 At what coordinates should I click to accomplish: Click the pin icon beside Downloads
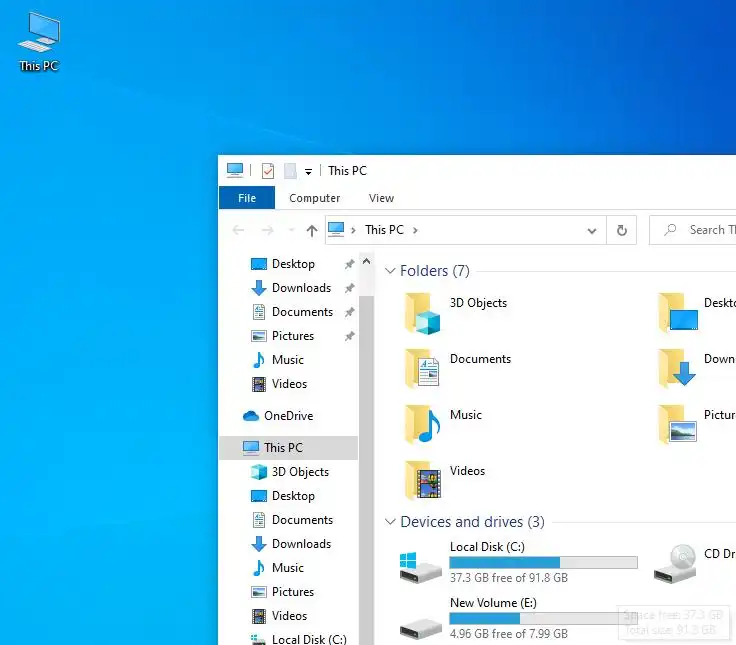pos(349,288)
